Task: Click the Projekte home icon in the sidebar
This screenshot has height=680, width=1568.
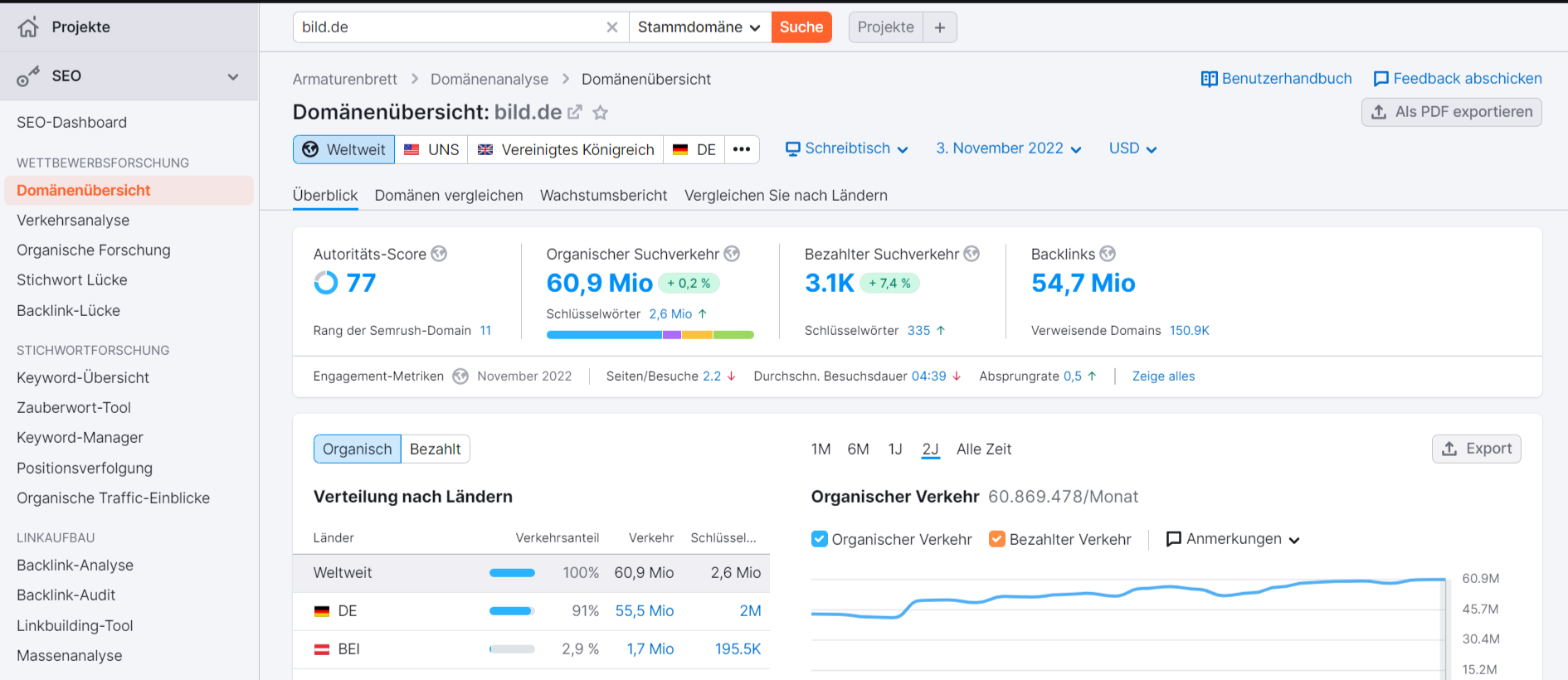Action: click(28, 27)
